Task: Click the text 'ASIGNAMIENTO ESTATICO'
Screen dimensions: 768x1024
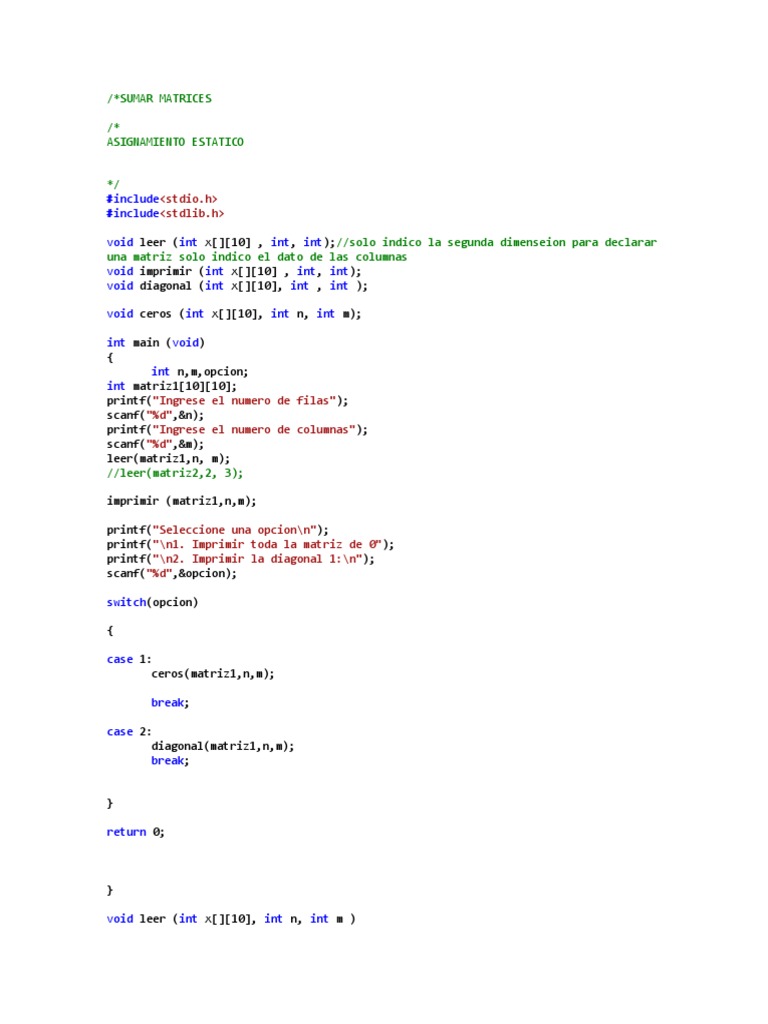Action: click(175, 142)
